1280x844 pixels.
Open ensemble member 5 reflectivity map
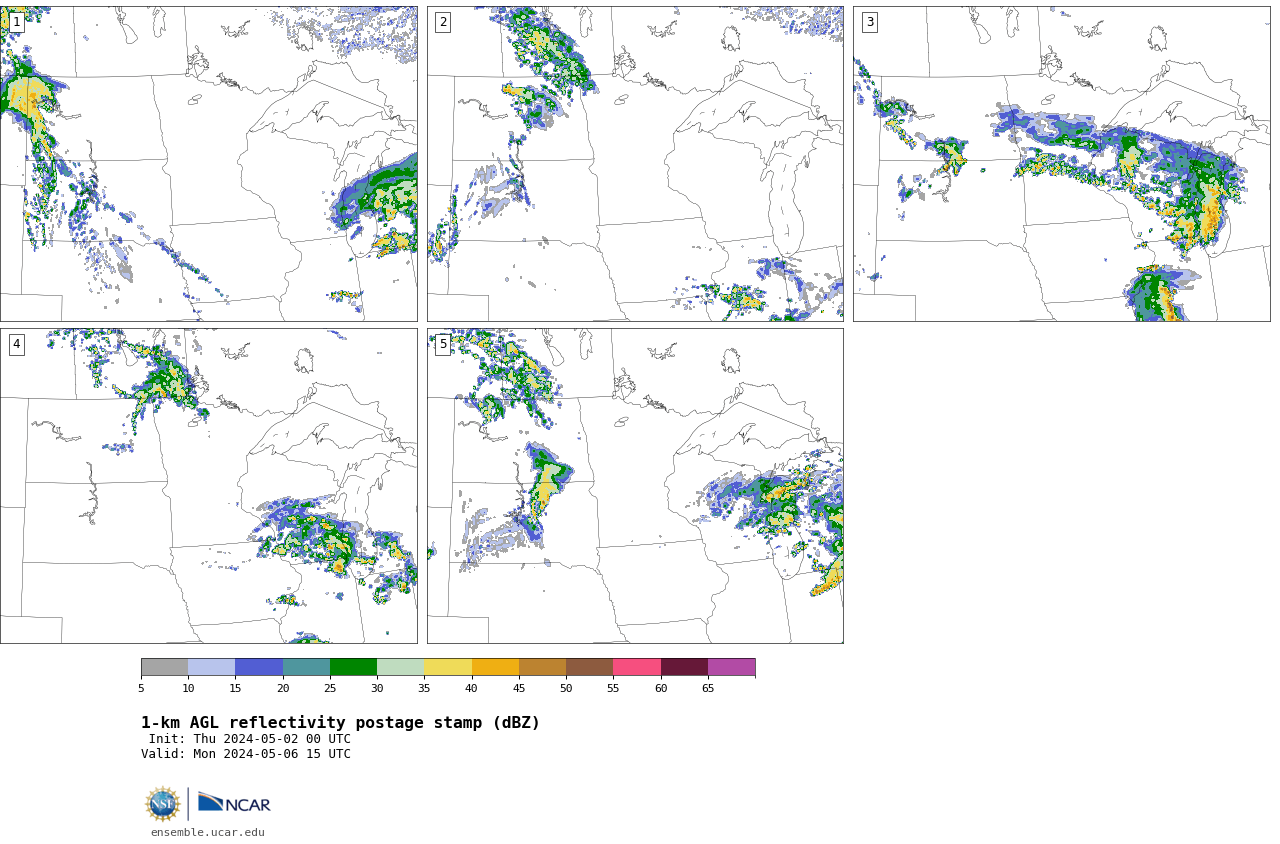(x=635, y=486)
